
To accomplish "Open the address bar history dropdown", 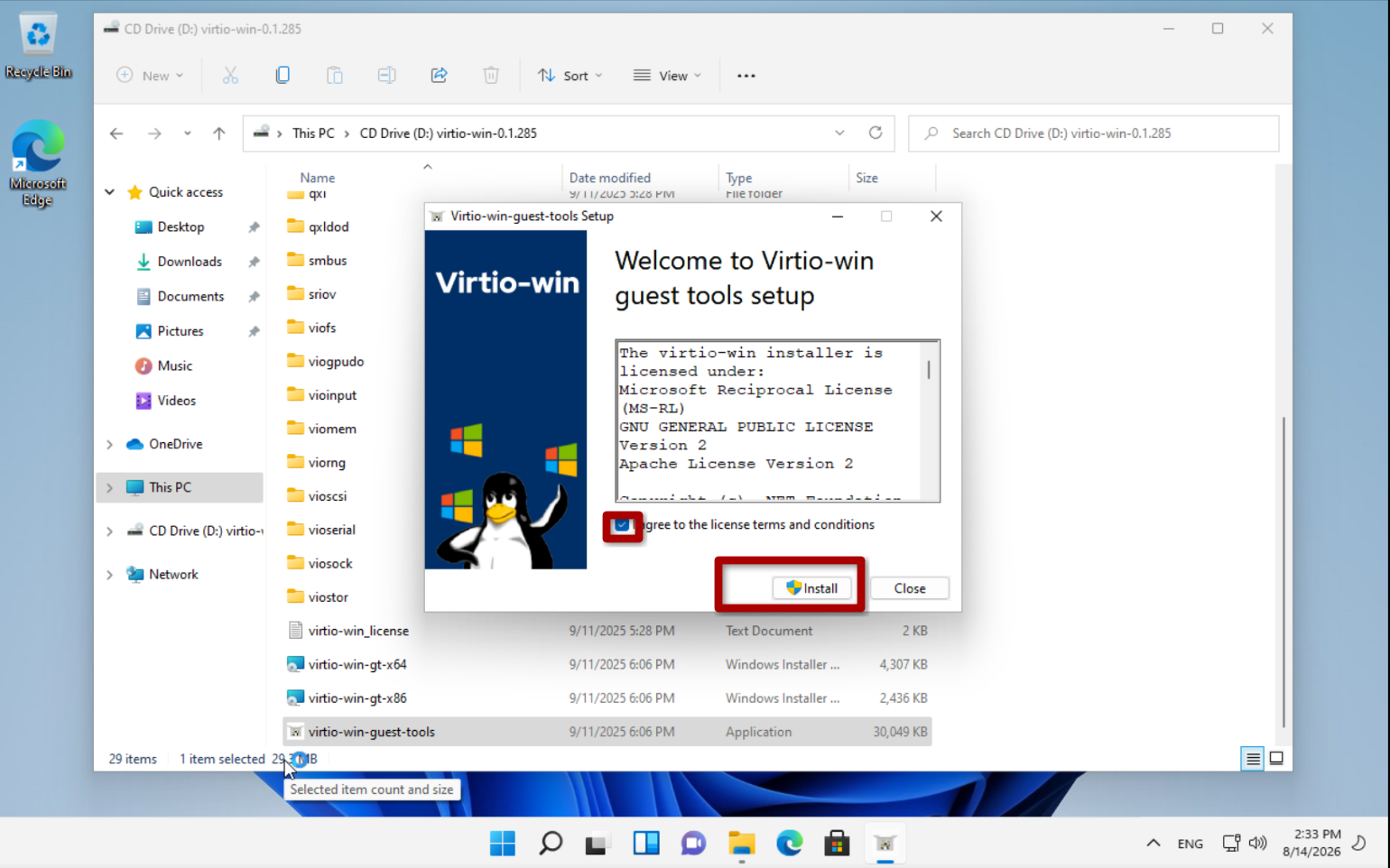I will [839, 134].
